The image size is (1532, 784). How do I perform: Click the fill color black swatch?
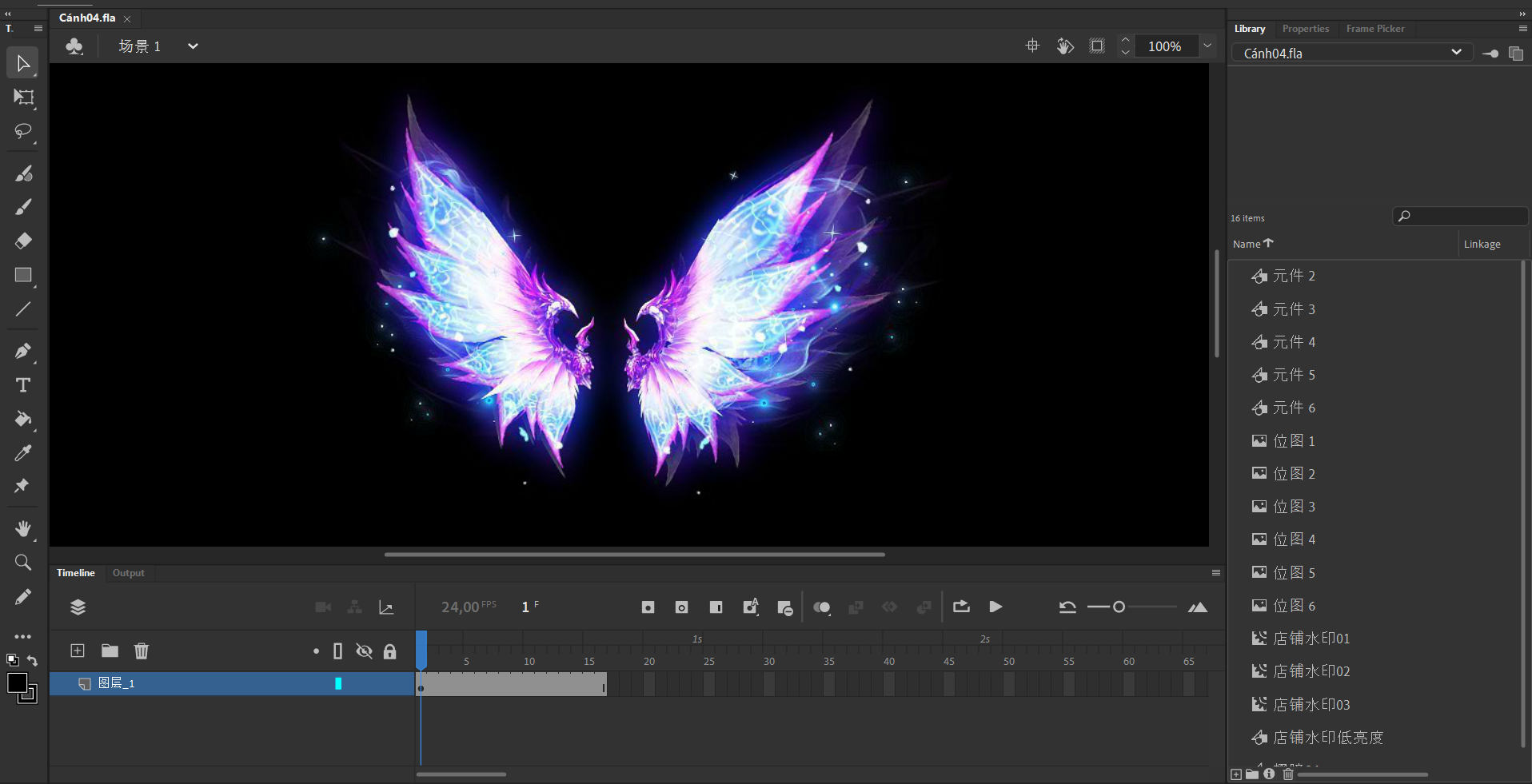[17, 683]
